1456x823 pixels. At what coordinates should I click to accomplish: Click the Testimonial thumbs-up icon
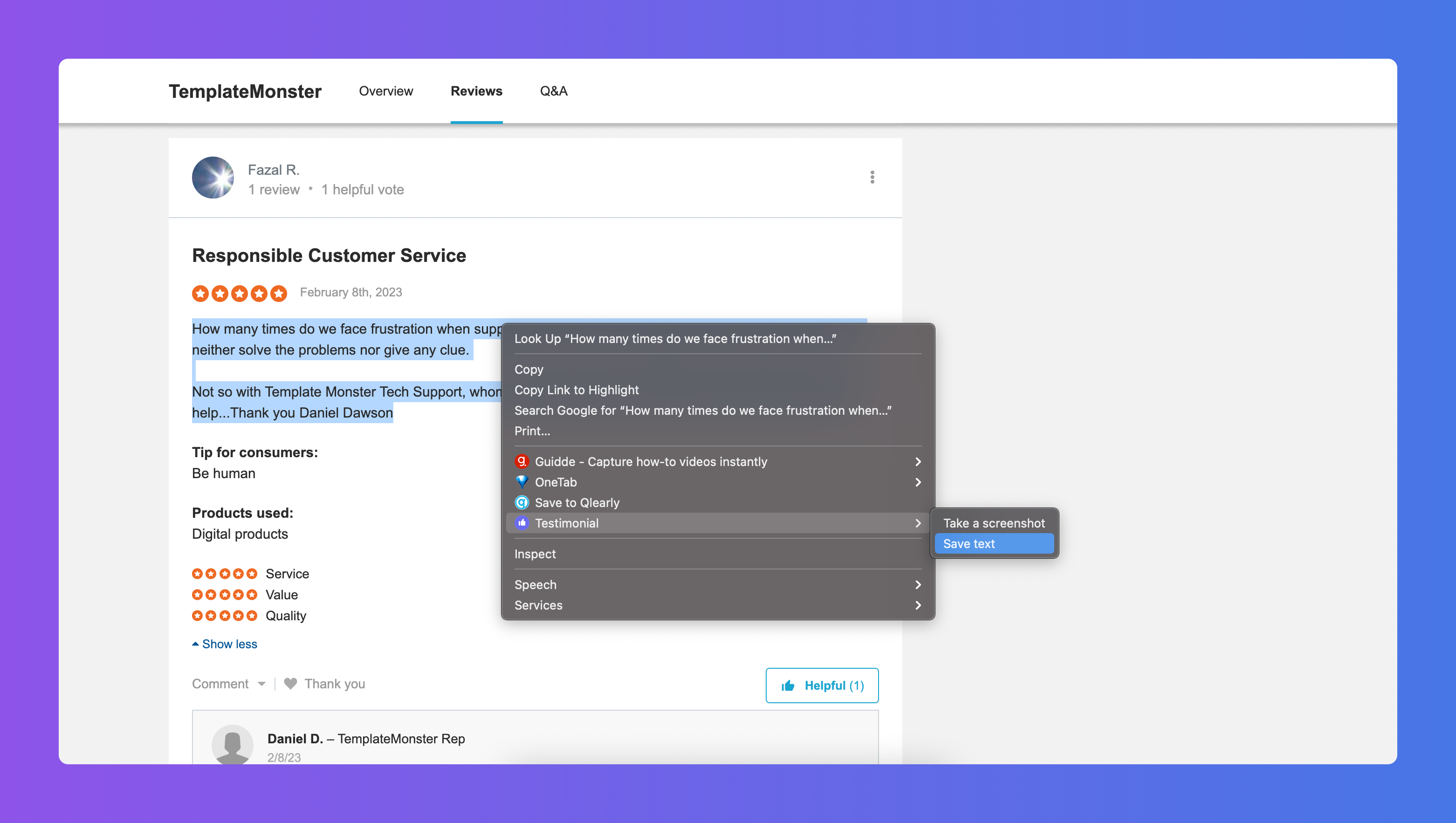[522, 523]
